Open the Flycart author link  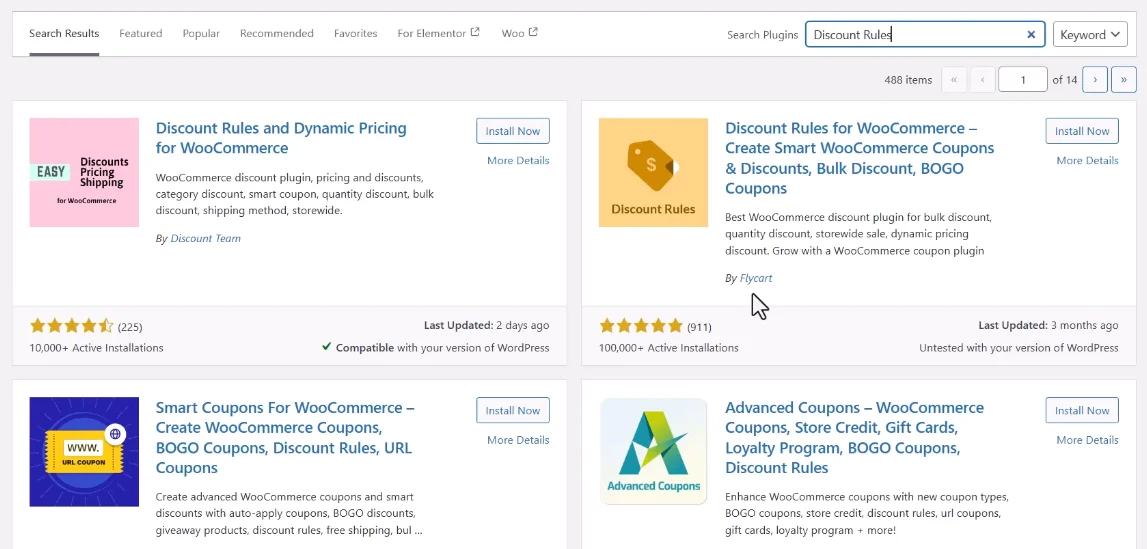click(756, 279)
